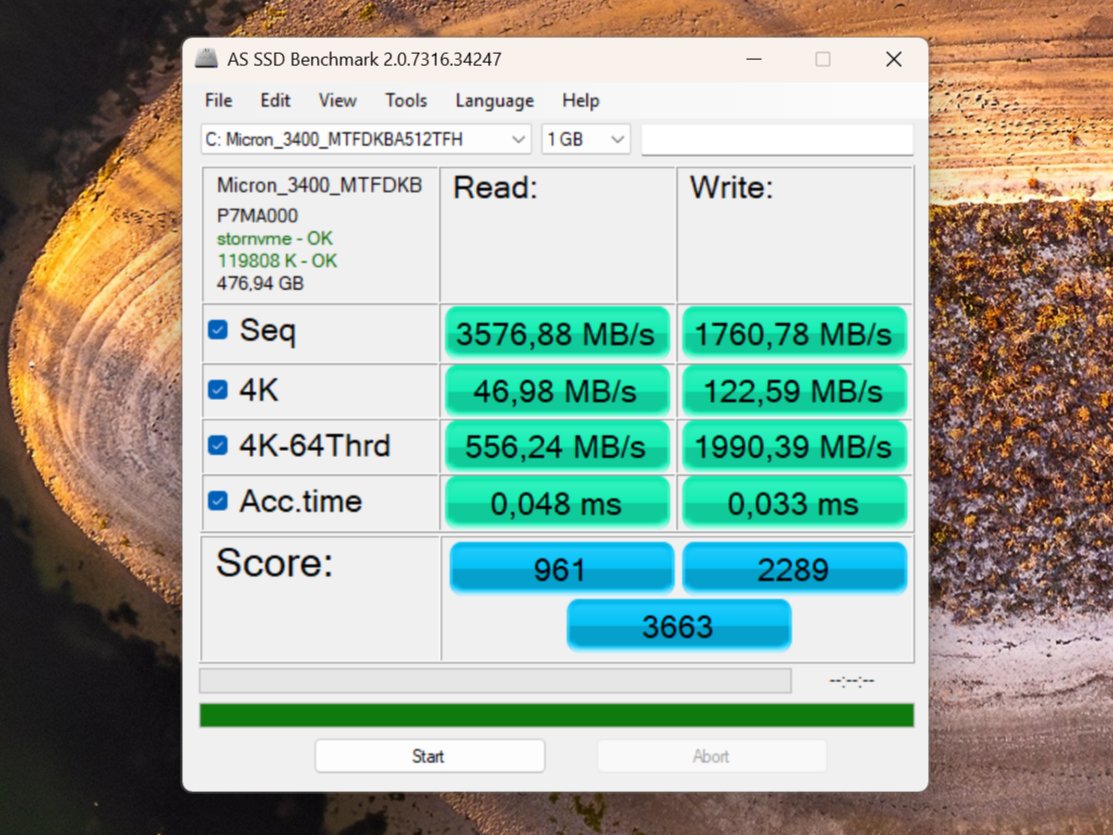The image size is (1113, 835).
Task: Expand the Micron_3400 drive selection dropdown
Action: [366, 140]
